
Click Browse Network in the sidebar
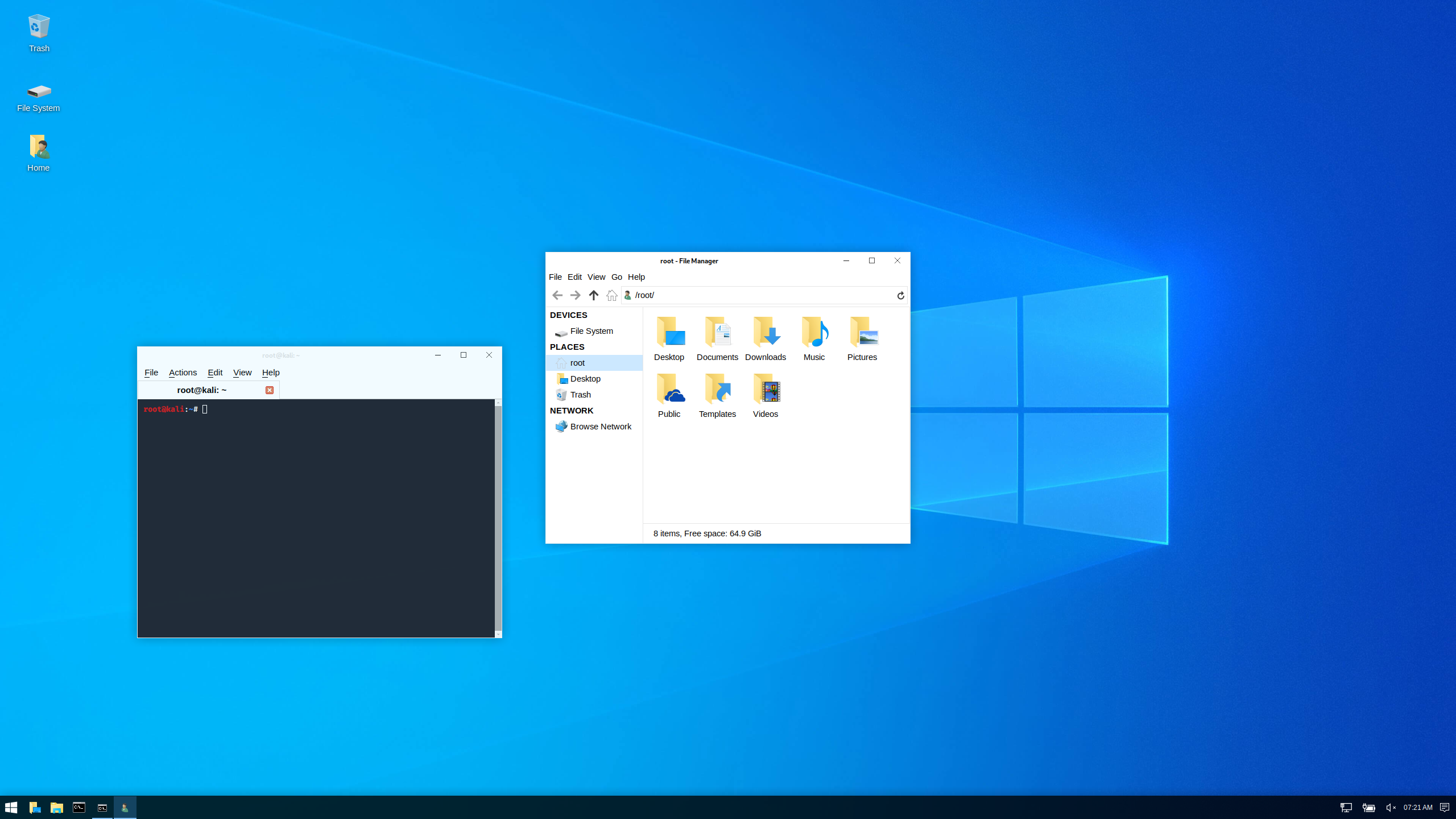[x=601, y=426]
